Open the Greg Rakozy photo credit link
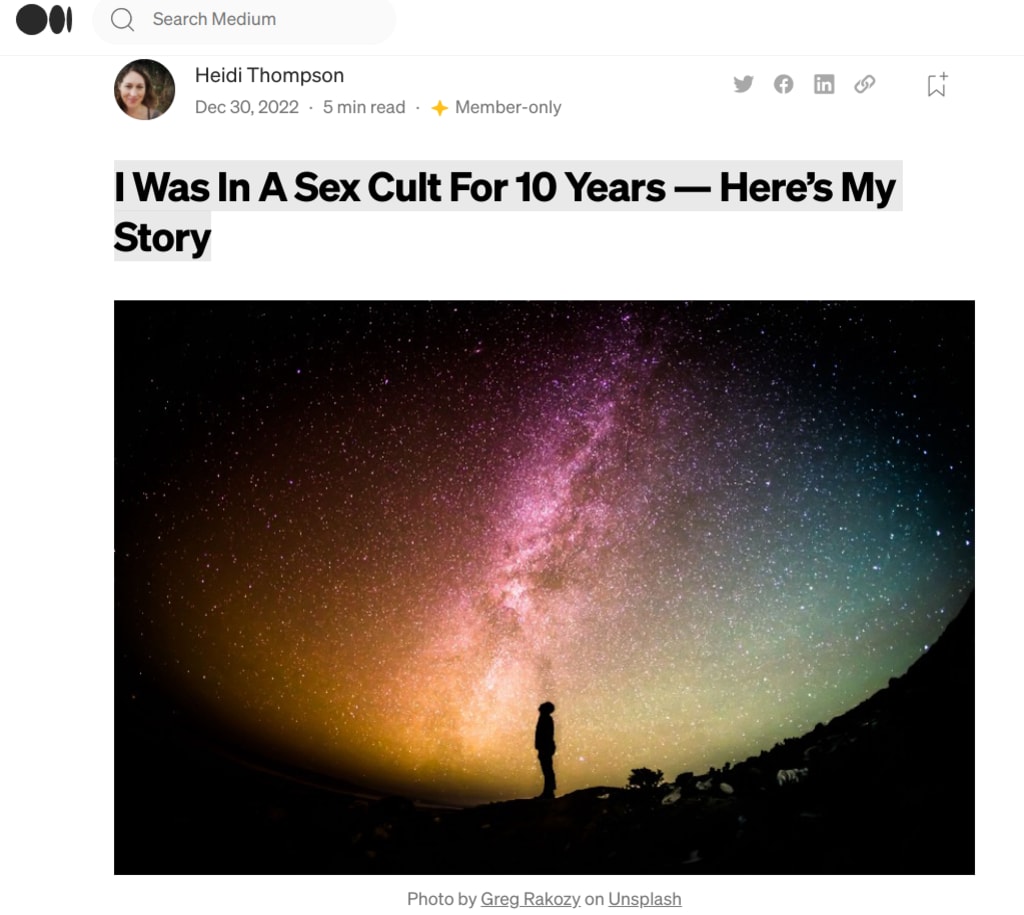 pyautogui.click(x=530, y=899)
